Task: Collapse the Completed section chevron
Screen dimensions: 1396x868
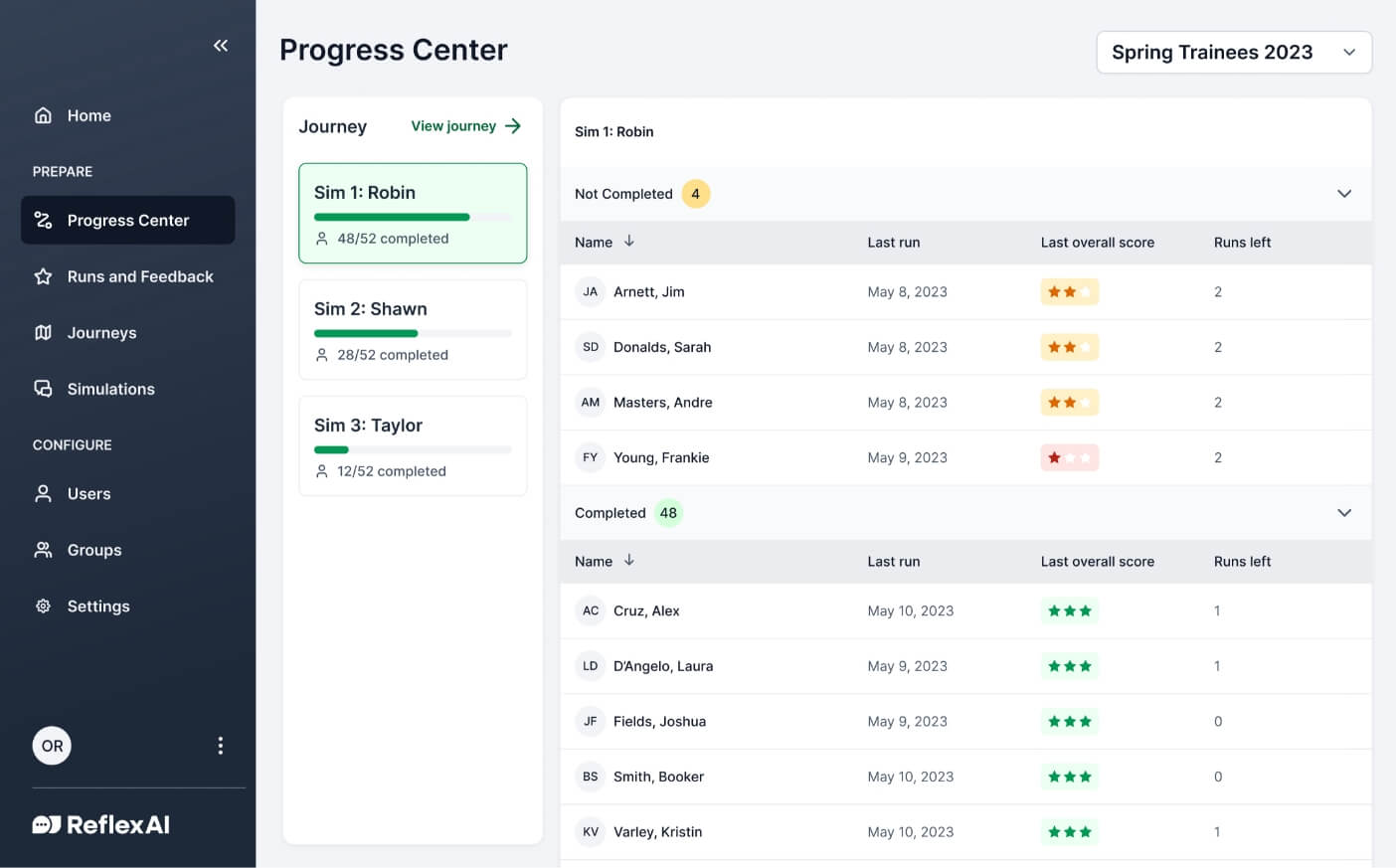Action: [x=1344, y=512]
